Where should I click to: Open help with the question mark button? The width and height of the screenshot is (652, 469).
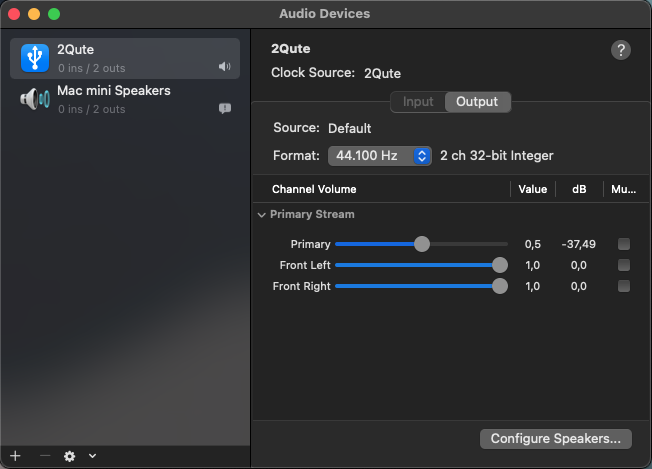pyautogui.click(x=620, y=50)
